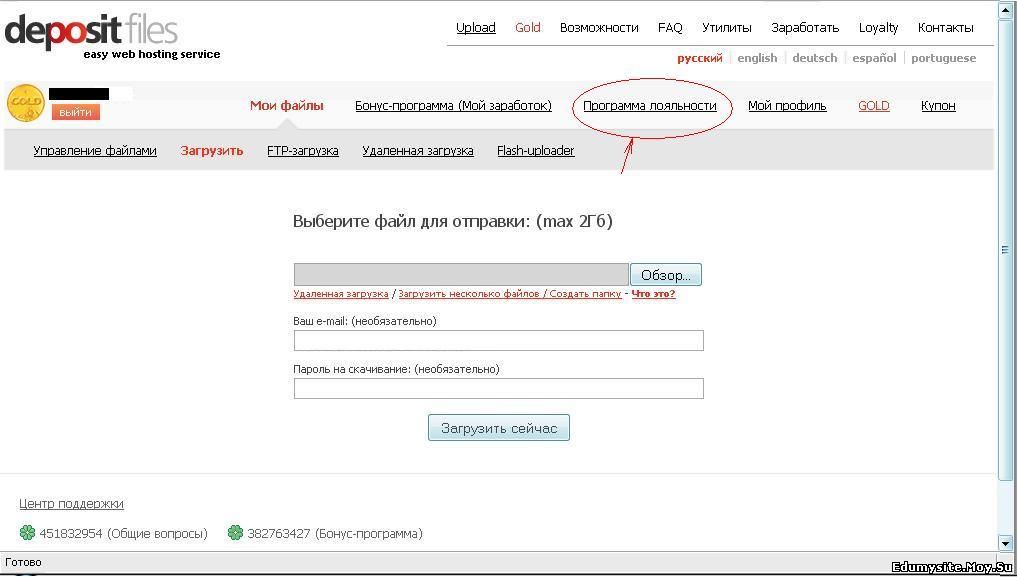Click the green icon beside 451832954
Screen dimensions: 1017x577
(27, 534)
